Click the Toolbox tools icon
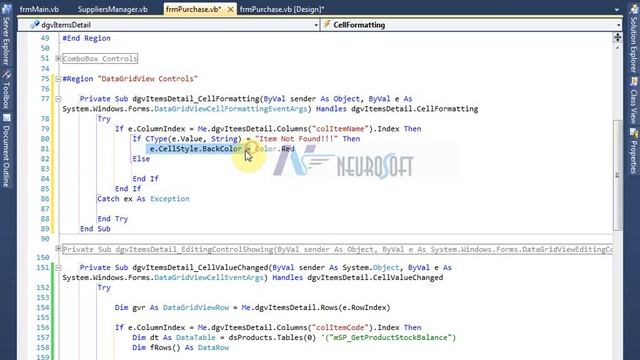Screen dimensions: 640x360 pos(6,74)
